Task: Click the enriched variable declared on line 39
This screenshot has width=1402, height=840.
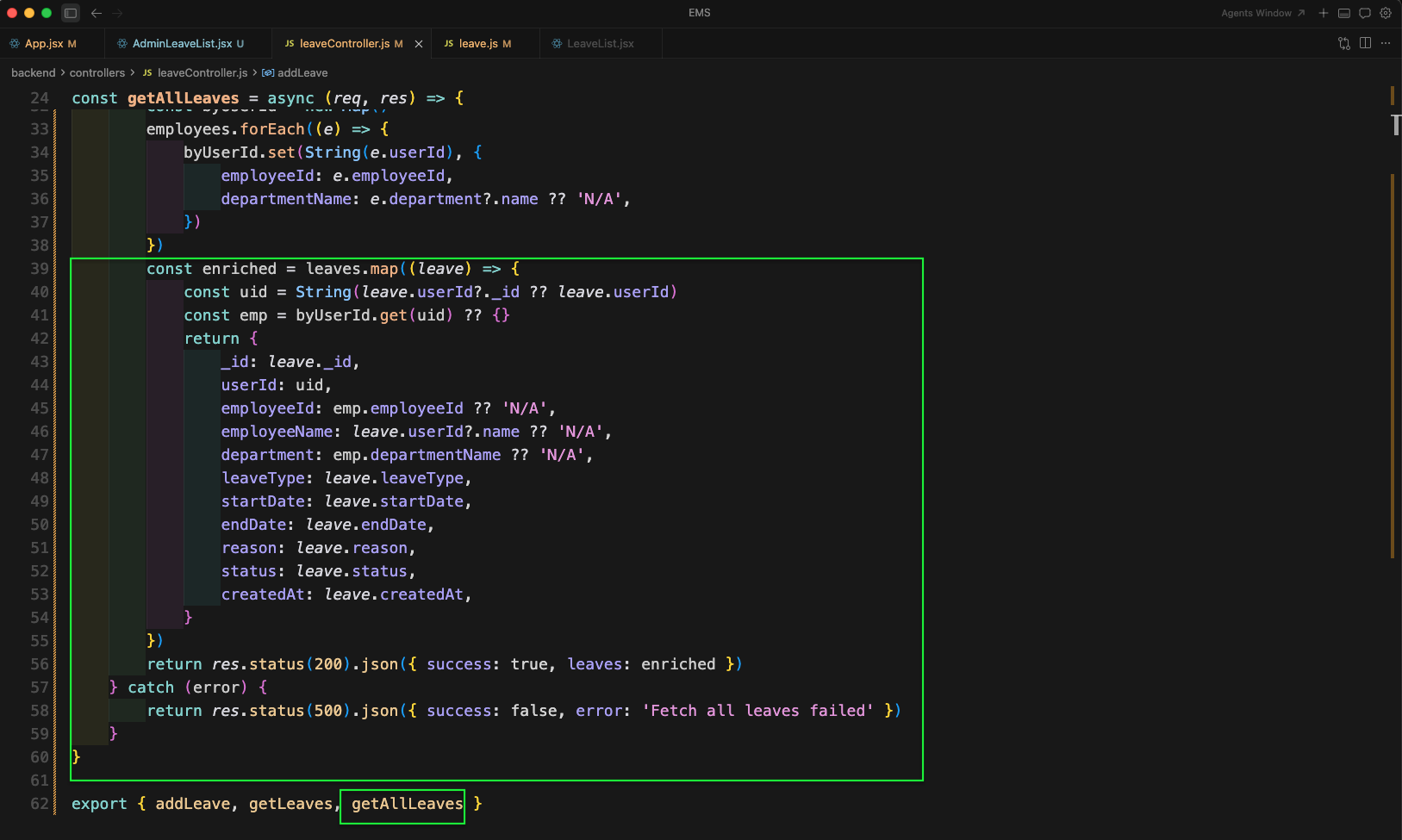Action: (x=240, y=269)
